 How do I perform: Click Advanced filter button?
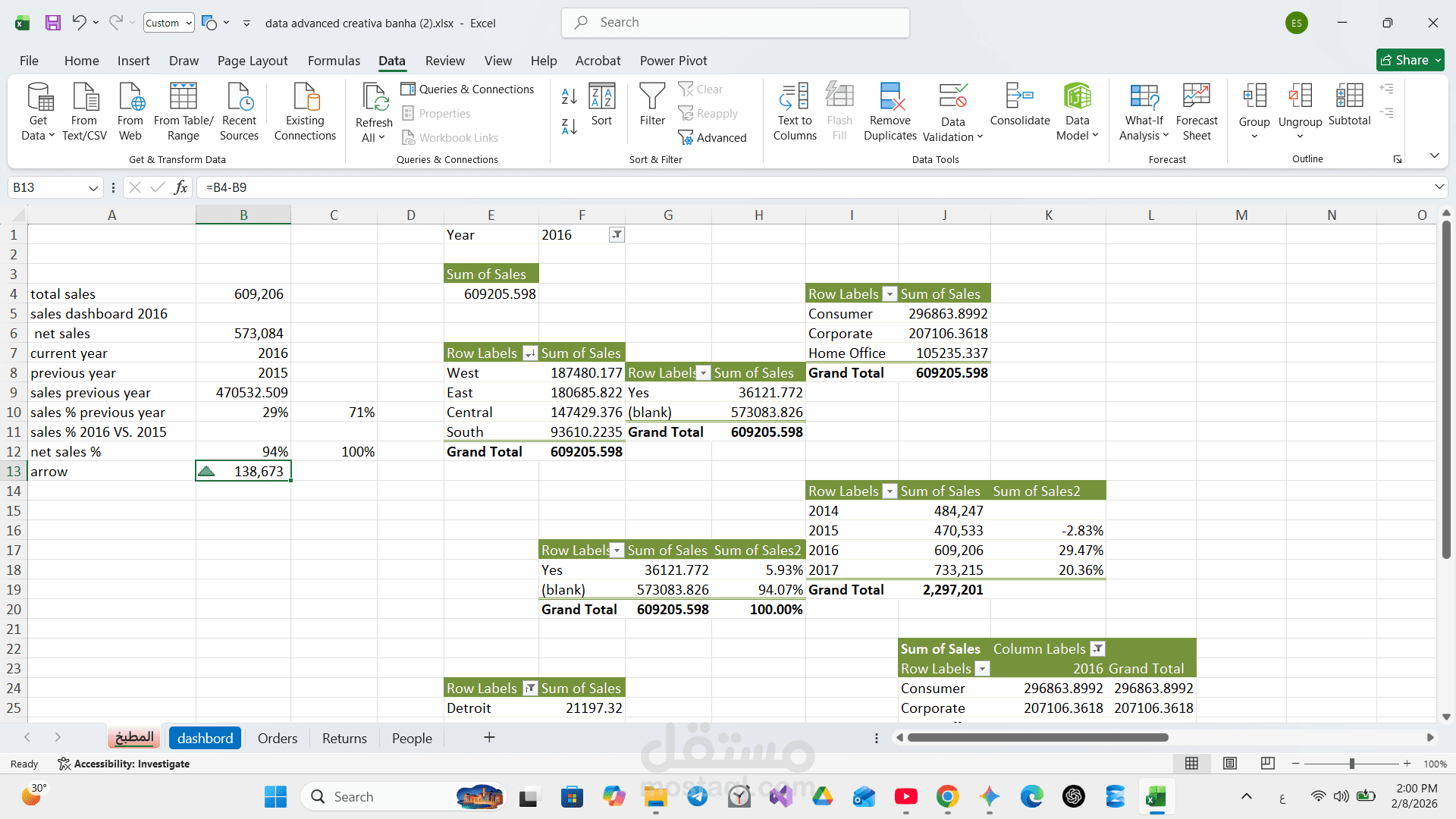pyautogui.click(x=713, y=138)
